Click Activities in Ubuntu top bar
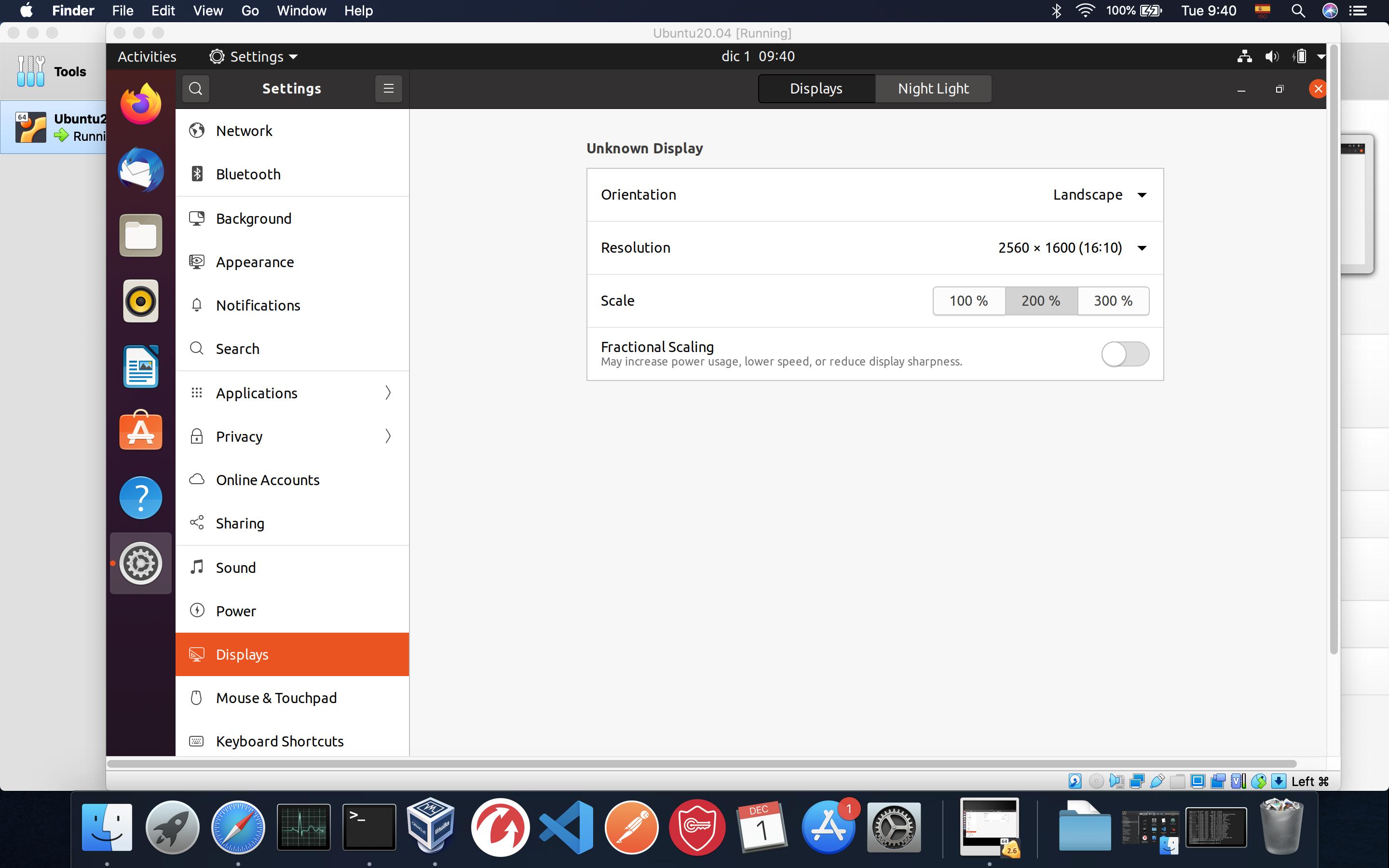The height and width of the screenshot is (868, 1389). pos(147,56)
